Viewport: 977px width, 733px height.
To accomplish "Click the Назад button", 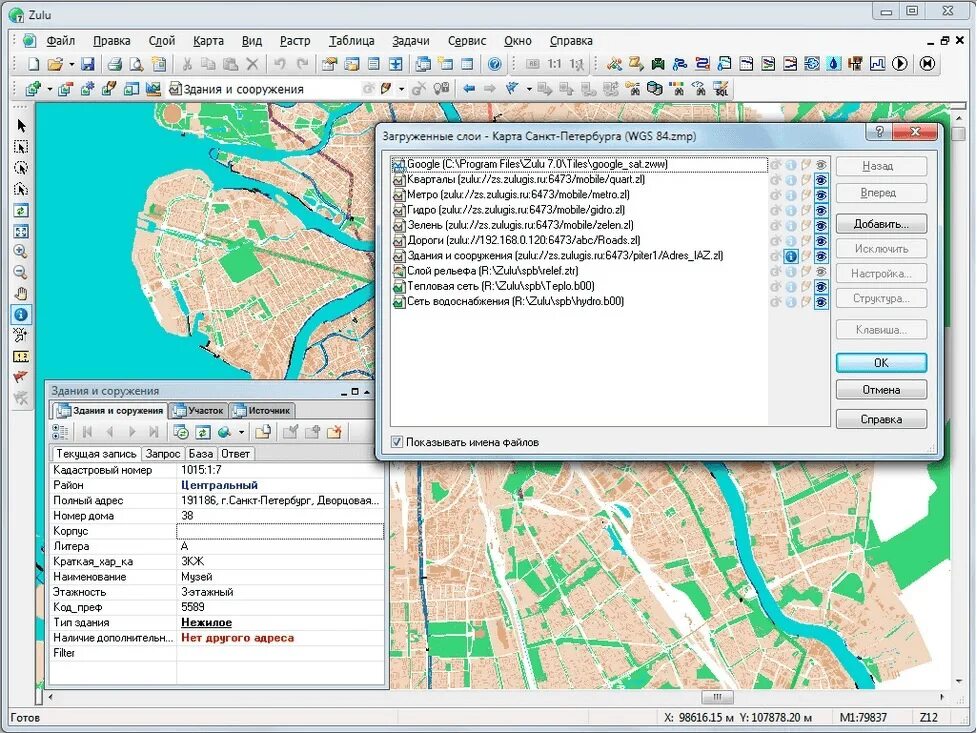I will (x=881, y=166).
